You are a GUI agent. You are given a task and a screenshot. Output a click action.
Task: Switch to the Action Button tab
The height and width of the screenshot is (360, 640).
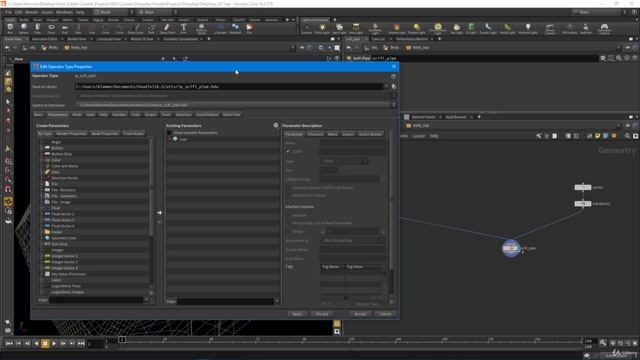coord(370,134)
